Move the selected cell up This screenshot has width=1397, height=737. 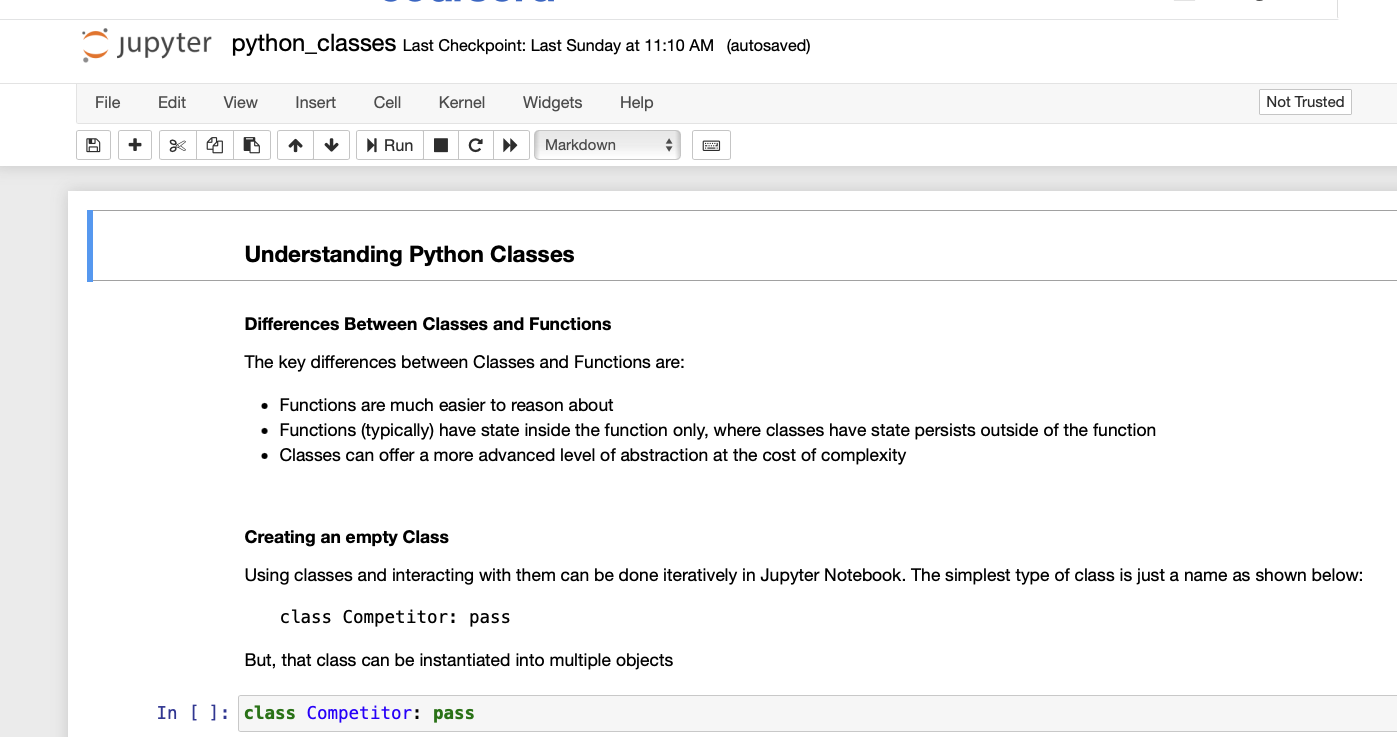point(295,145)
